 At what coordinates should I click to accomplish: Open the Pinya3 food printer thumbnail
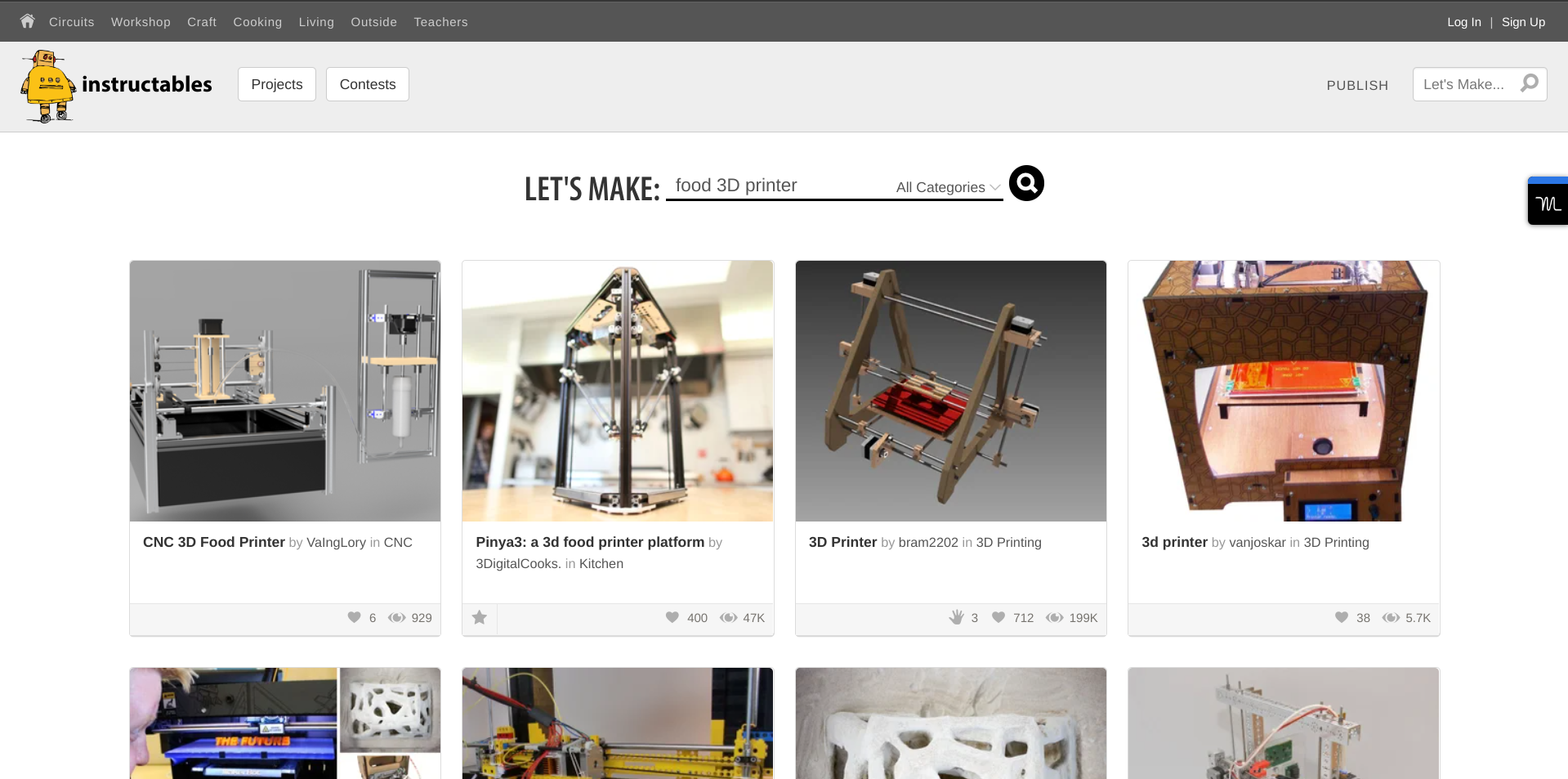pos(618,391)
